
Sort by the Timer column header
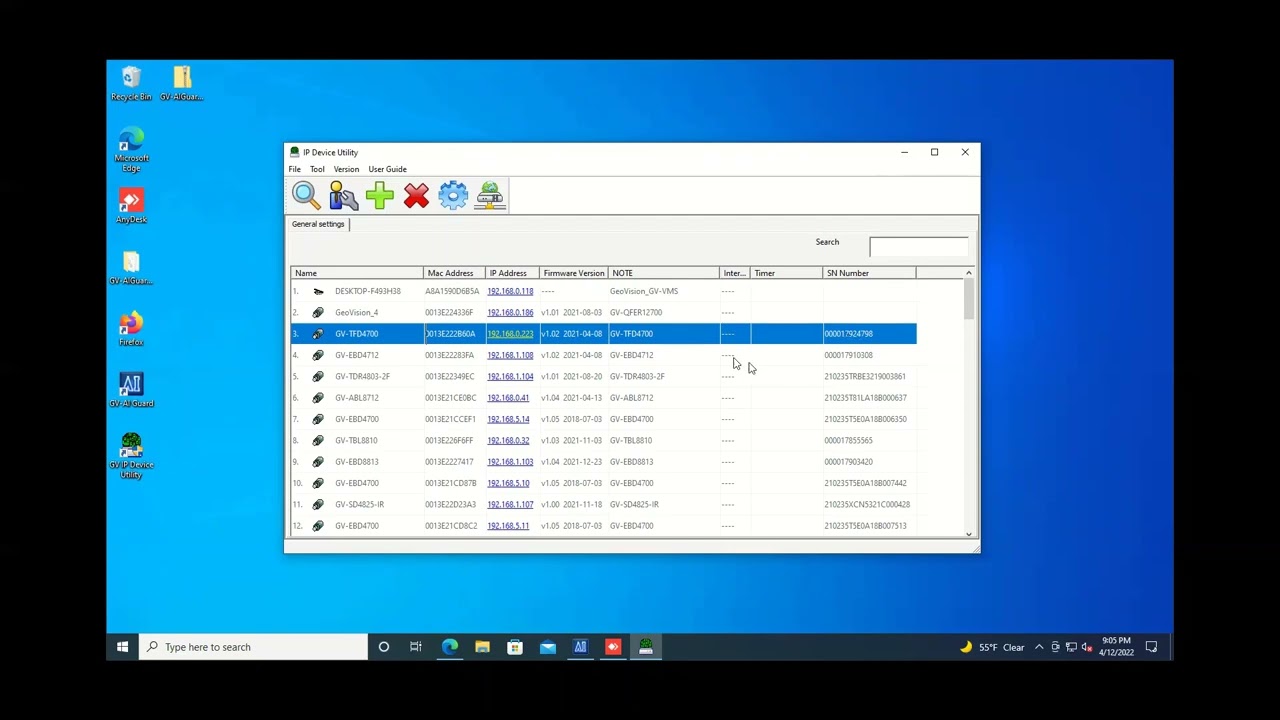click(786, 273)
